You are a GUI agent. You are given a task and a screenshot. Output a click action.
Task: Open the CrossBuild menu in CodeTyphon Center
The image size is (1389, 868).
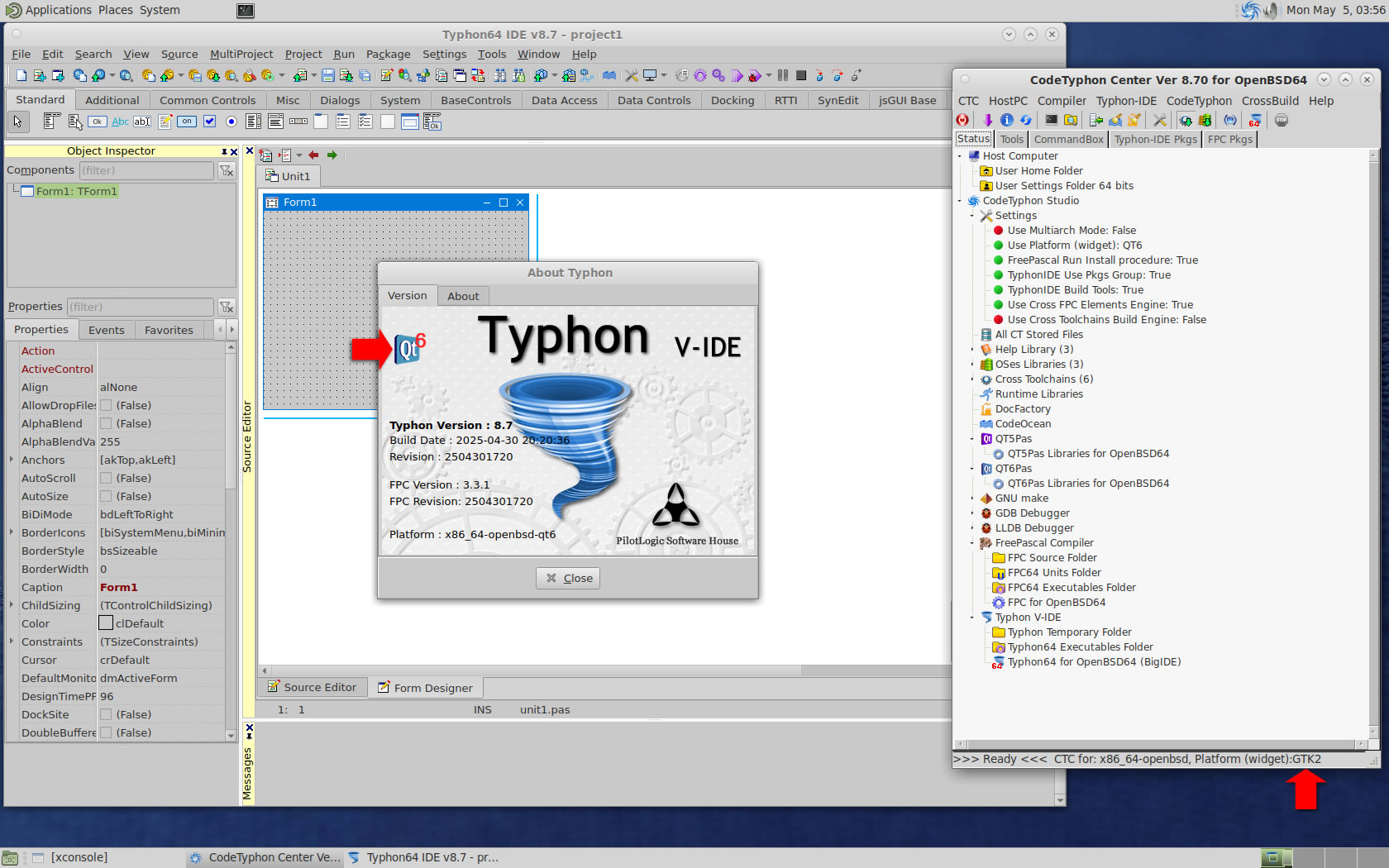(1270, 101)
